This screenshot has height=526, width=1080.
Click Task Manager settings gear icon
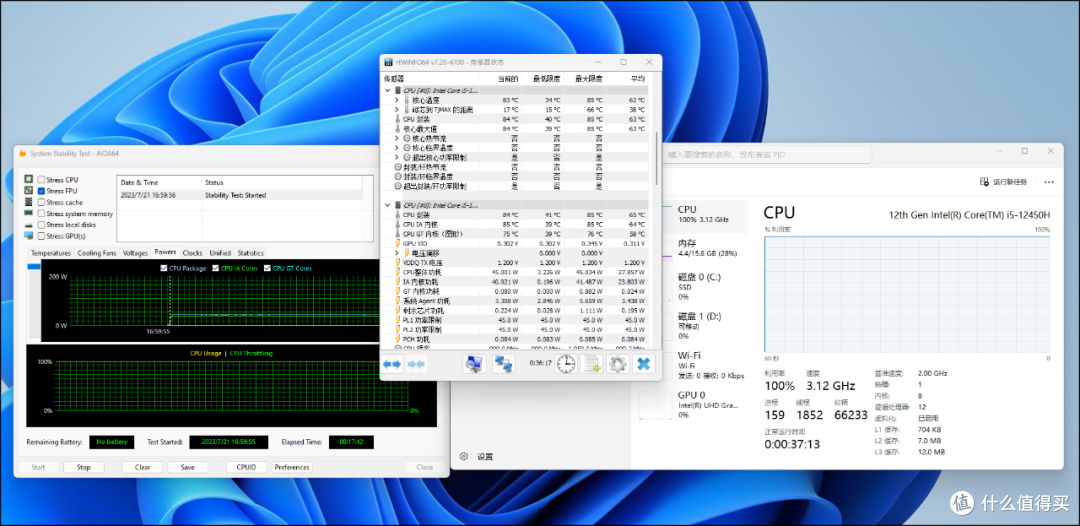tap(464, 456)
